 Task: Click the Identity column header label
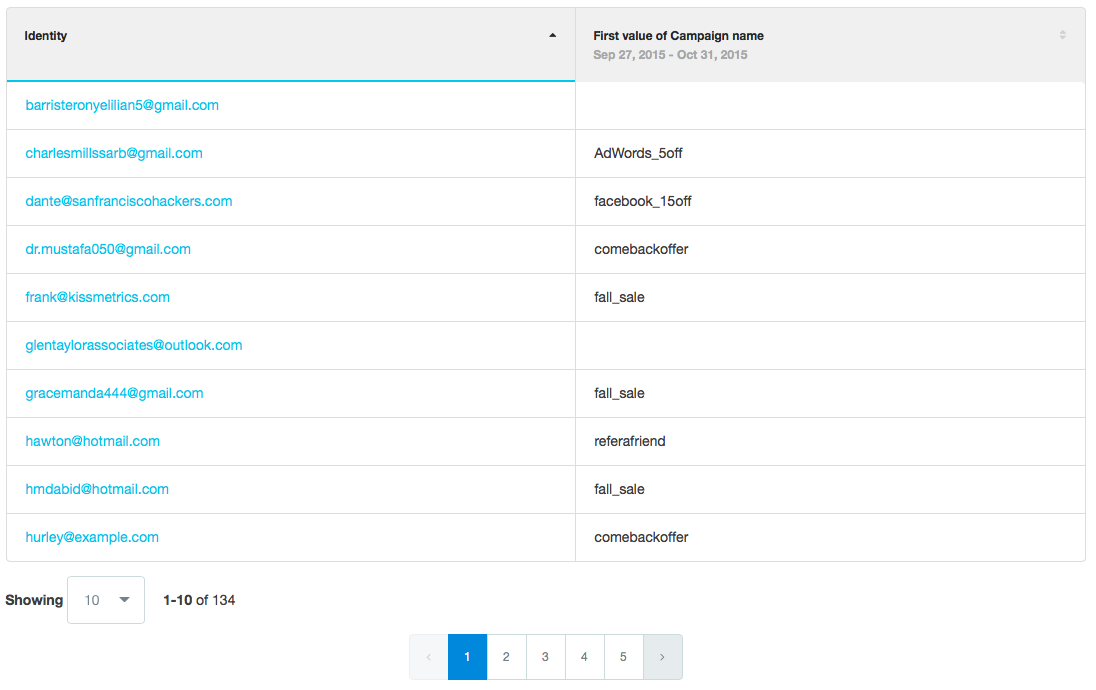click(x=45, y=36)
